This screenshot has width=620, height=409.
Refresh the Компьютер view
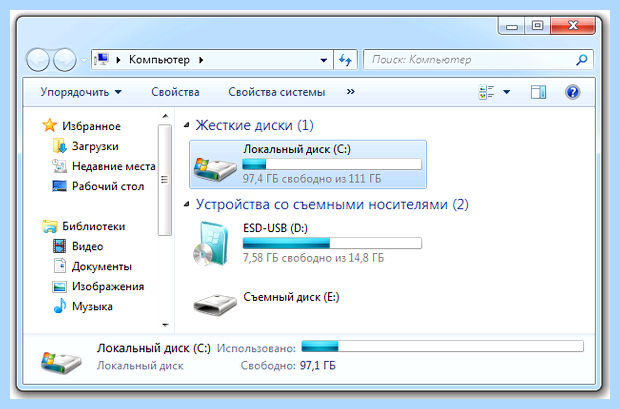pyautogui.click(x=345, y=60)
